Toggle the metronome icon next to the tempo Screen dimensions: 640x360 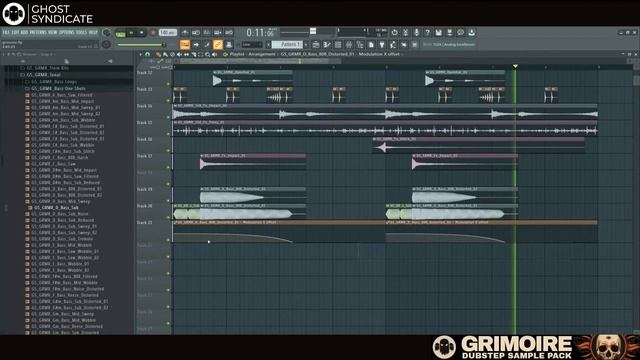click(185, 33)
